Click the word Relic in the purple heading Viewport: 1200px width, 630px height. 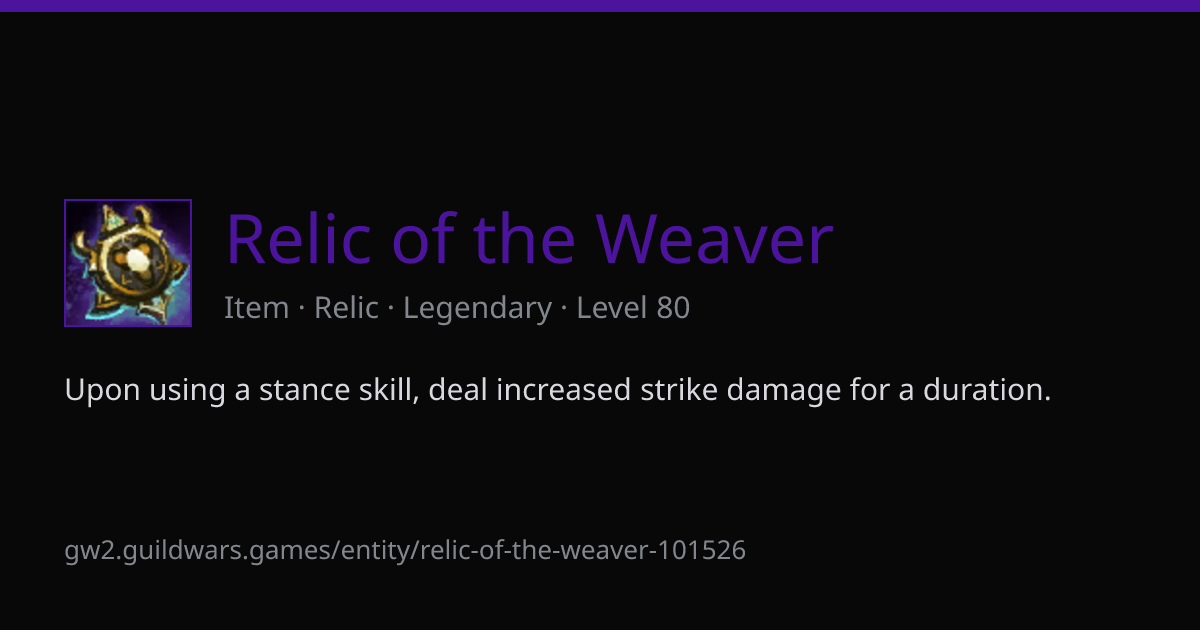301,239
